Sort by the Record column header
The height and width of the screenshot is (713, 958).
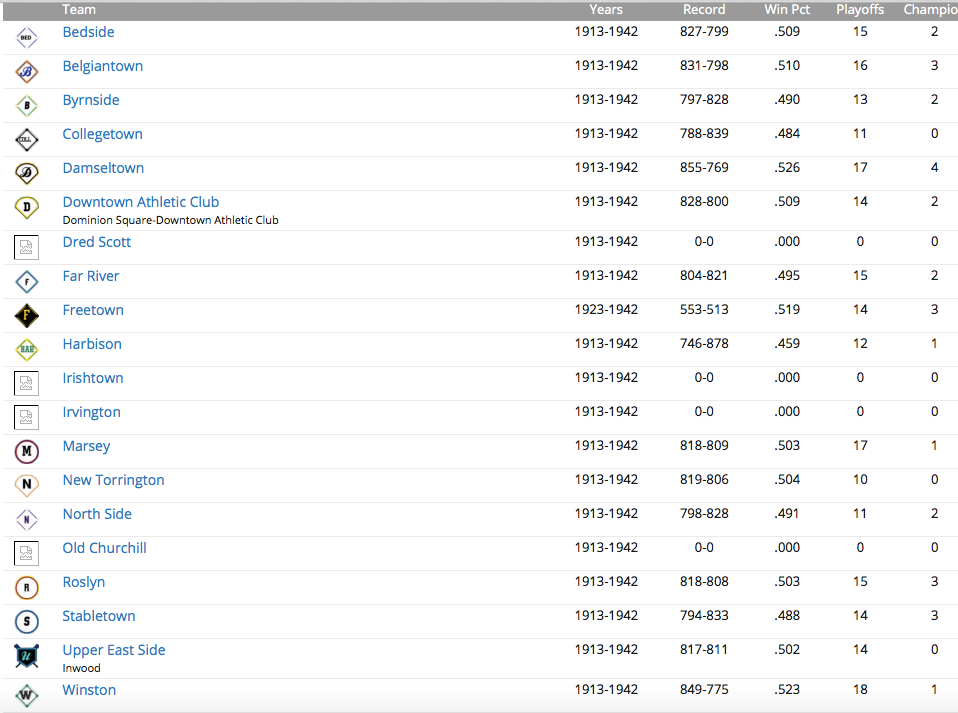pyautogui.click(x=704, y=10)
